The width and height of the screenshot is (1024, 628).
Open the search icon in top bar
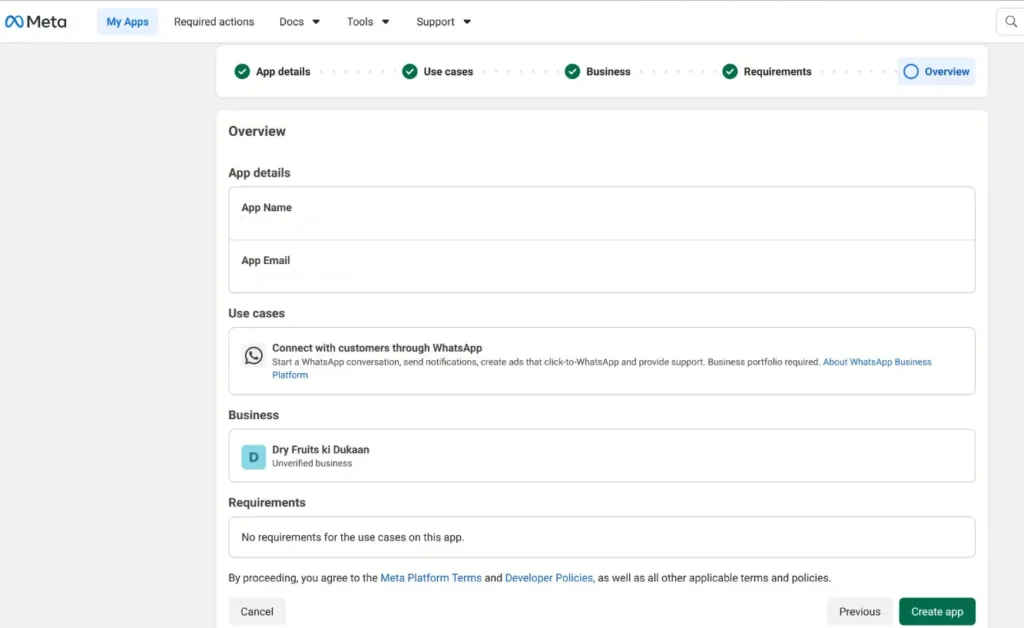click(1010, 22)
